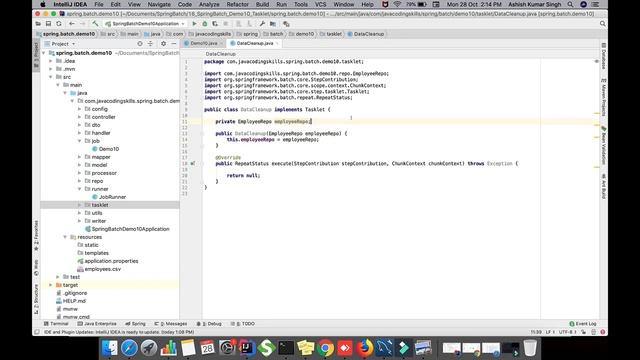This screenshot has height=360, width=640.
Task: Open the Debug tool window
Action: click(209, 324)
